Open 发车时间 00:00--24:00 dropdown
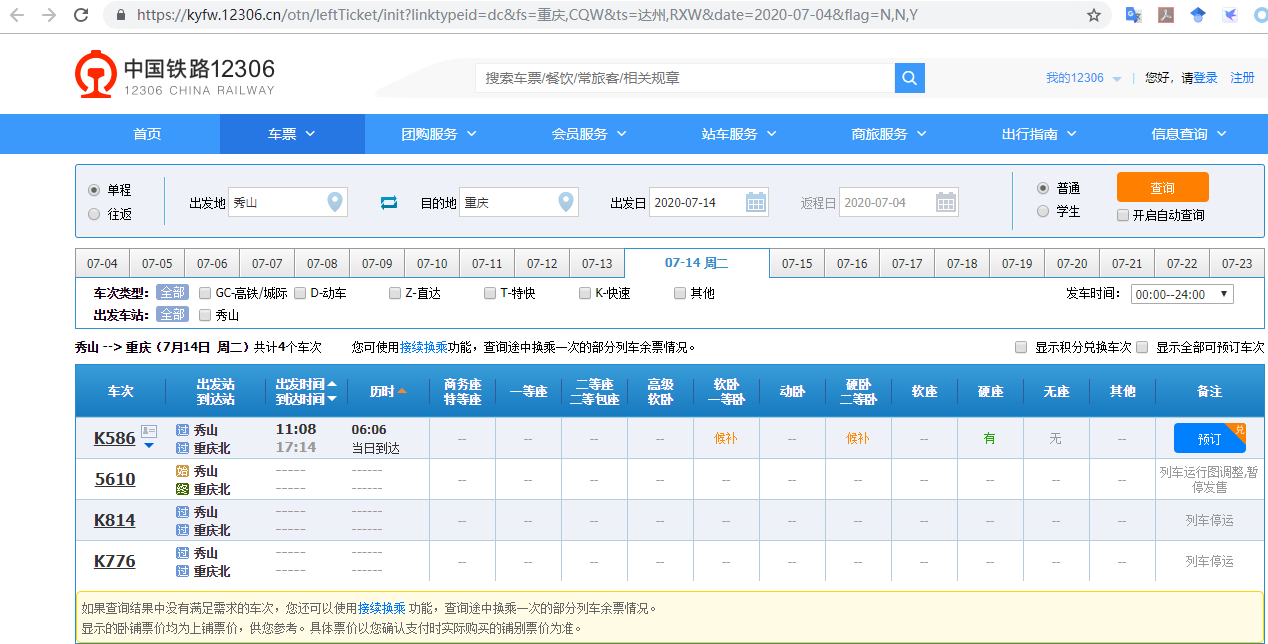Screen dimensions: 1268x644 [x=1182, y=294]
